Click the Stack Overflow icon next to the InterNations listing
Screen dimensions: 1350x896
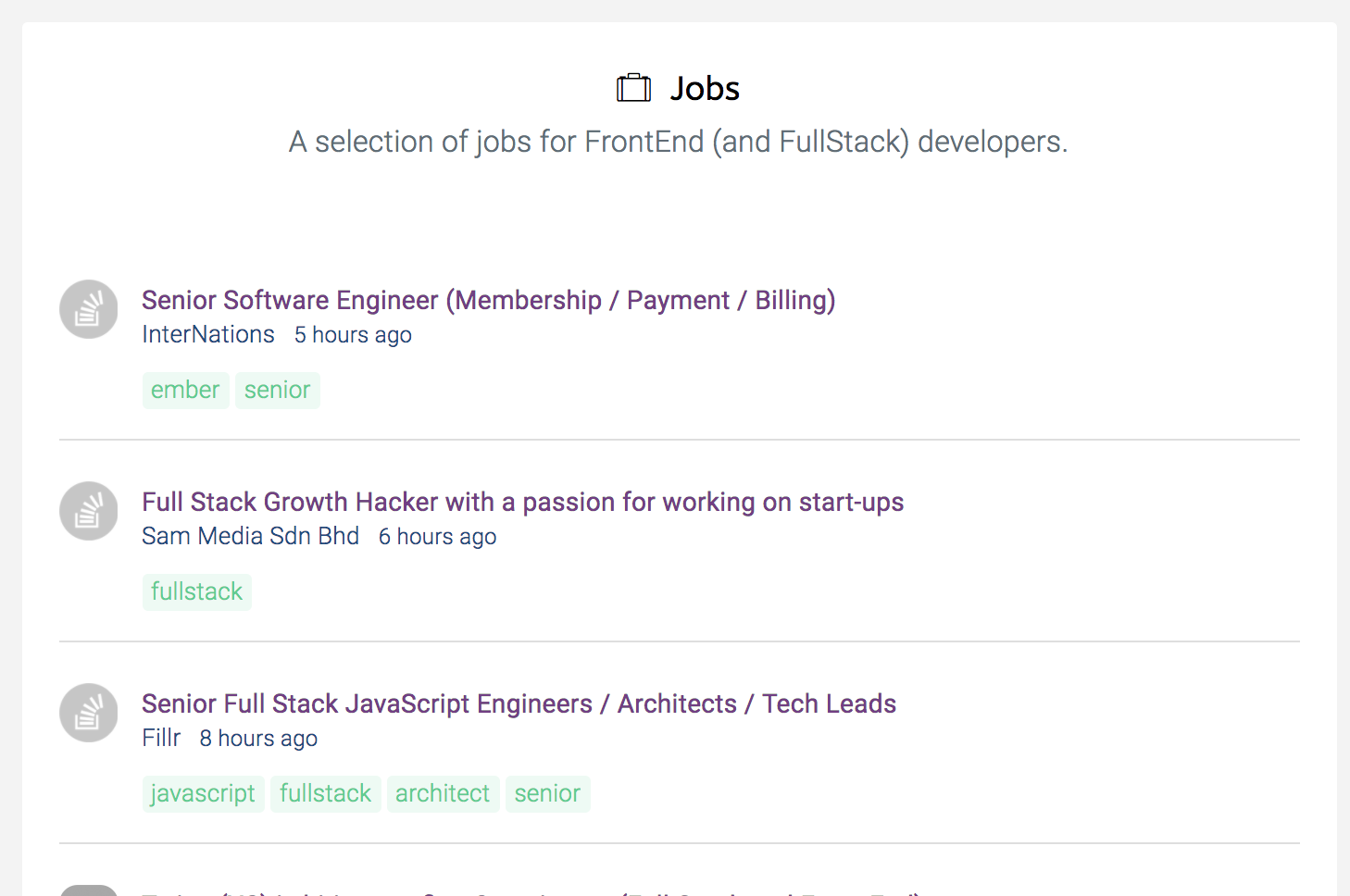point(88,309)
